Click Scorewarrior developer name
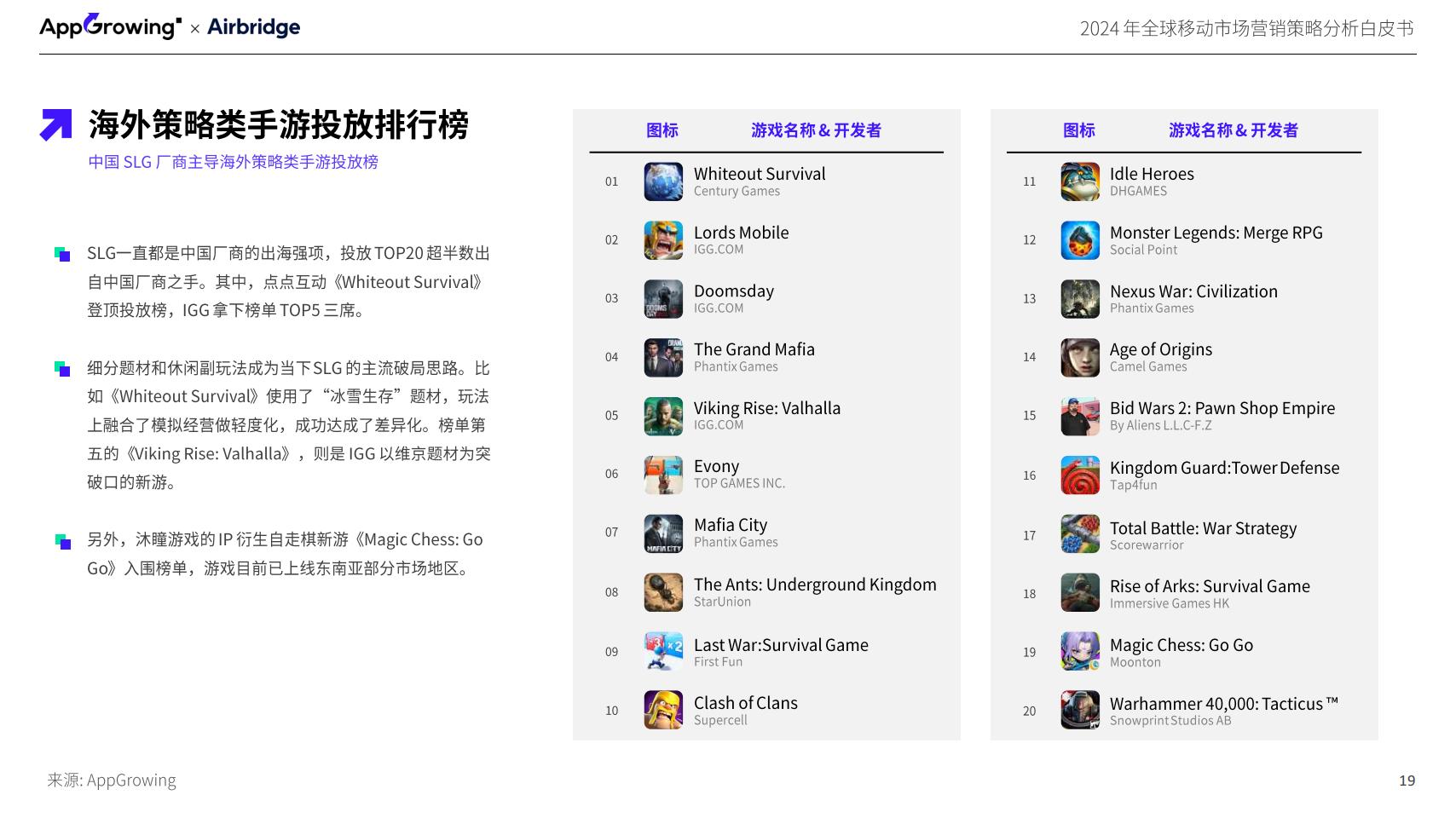Screen dimensions: 1456x818 [x=1147, y=544]
